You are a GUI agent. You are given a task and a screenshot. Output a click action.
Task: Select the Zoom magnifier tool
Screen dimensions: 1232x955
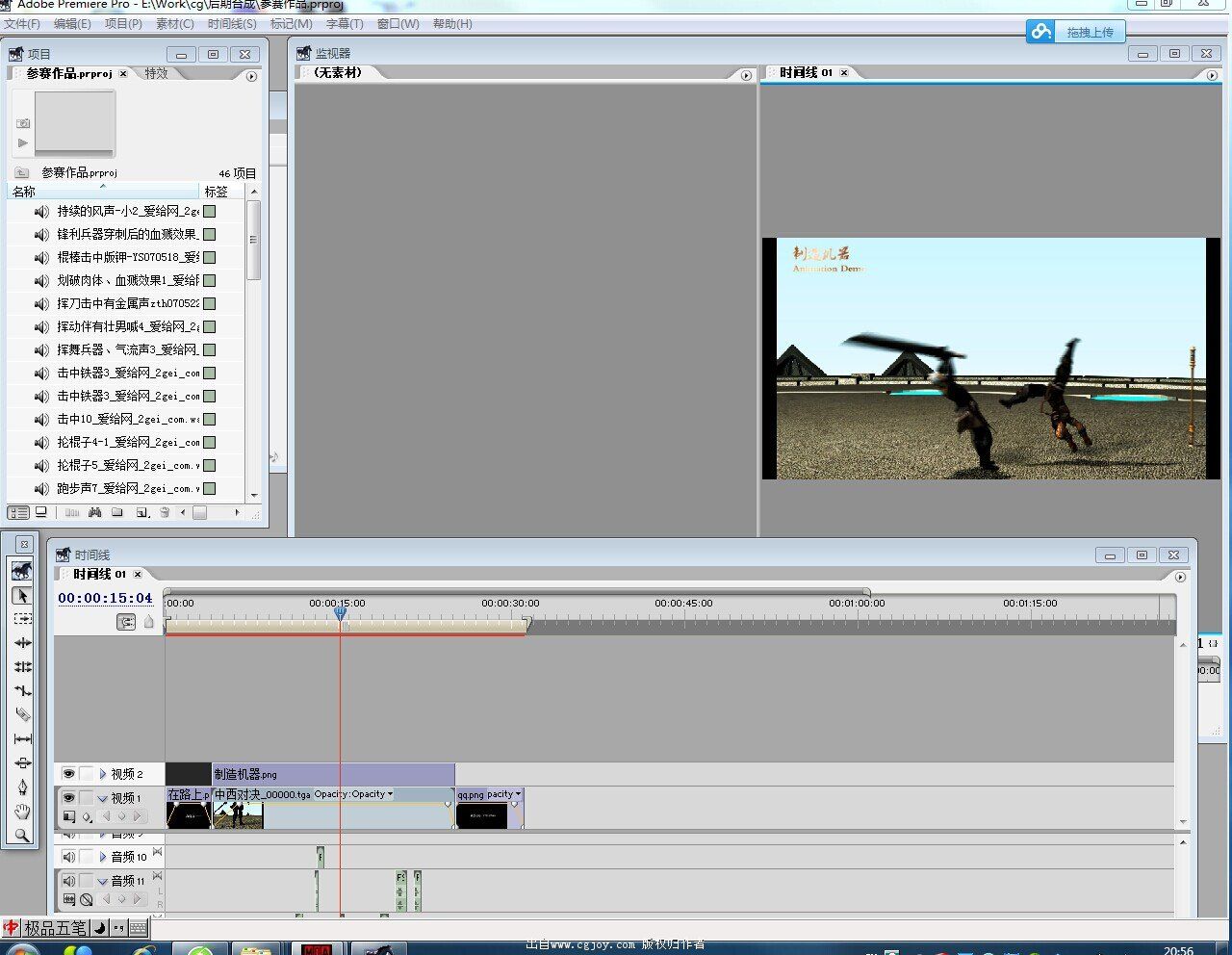(22, 836)
